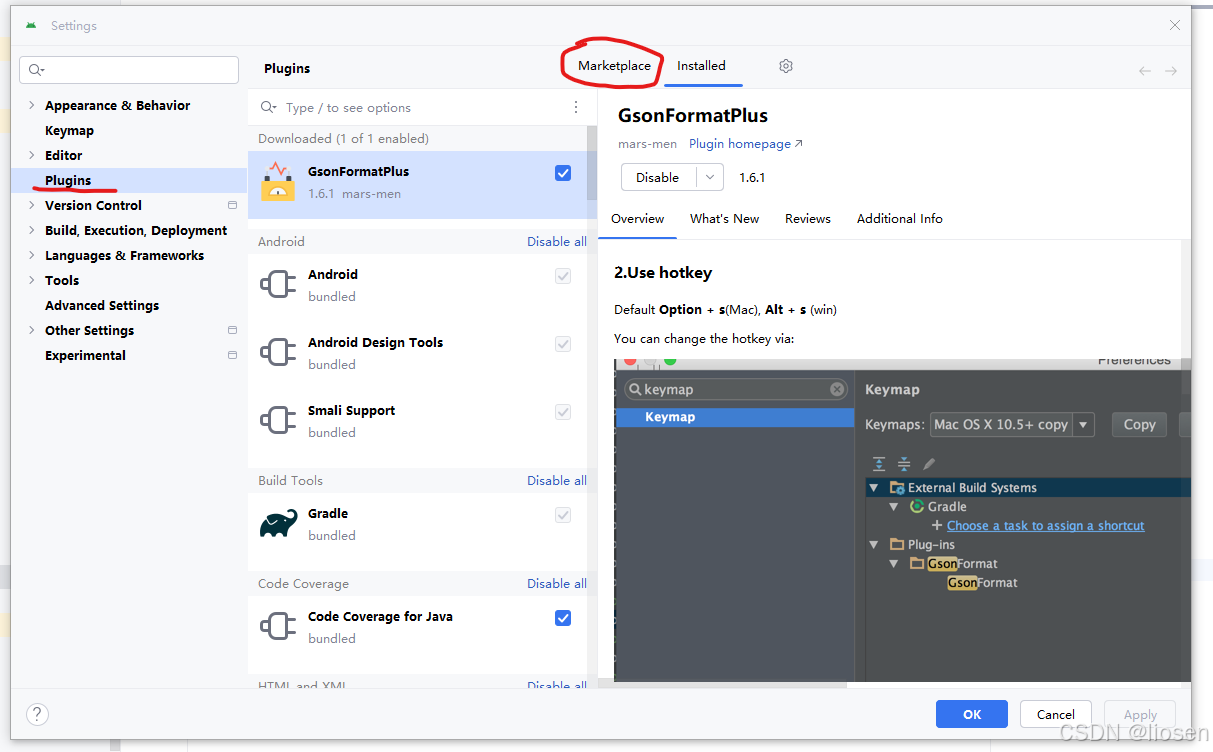1213x752 pixels.
Task: Click the Apply button
Action: tap(1140, 714)
